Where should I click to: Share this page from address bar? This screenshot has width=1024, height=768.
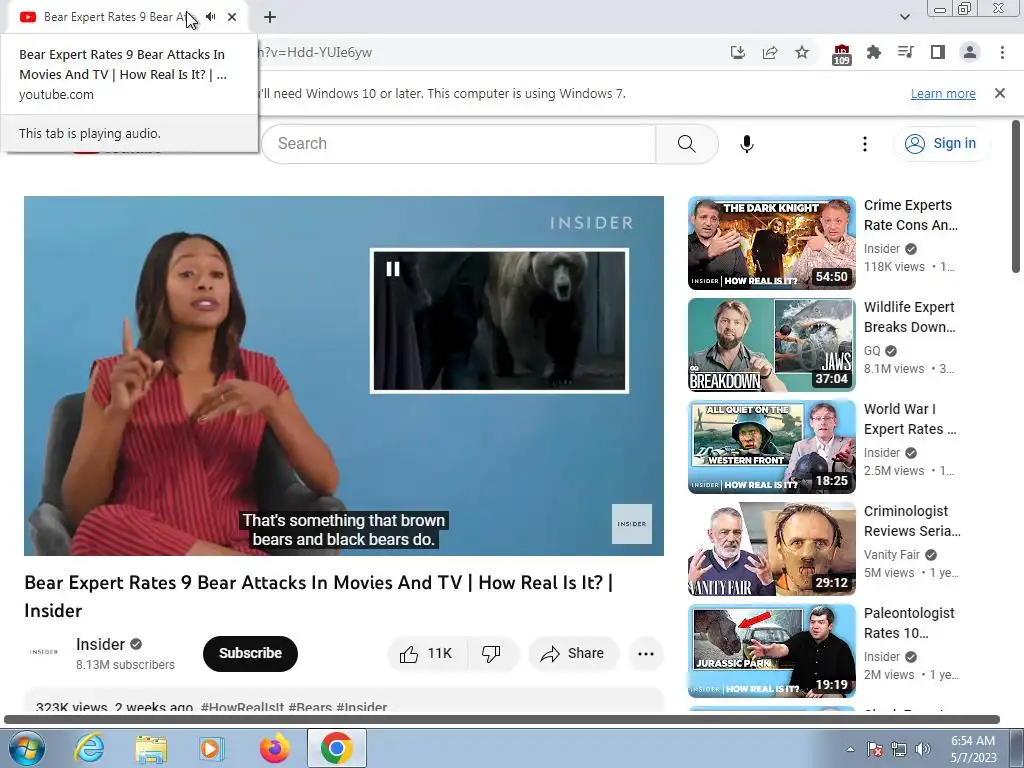[770, 52]
